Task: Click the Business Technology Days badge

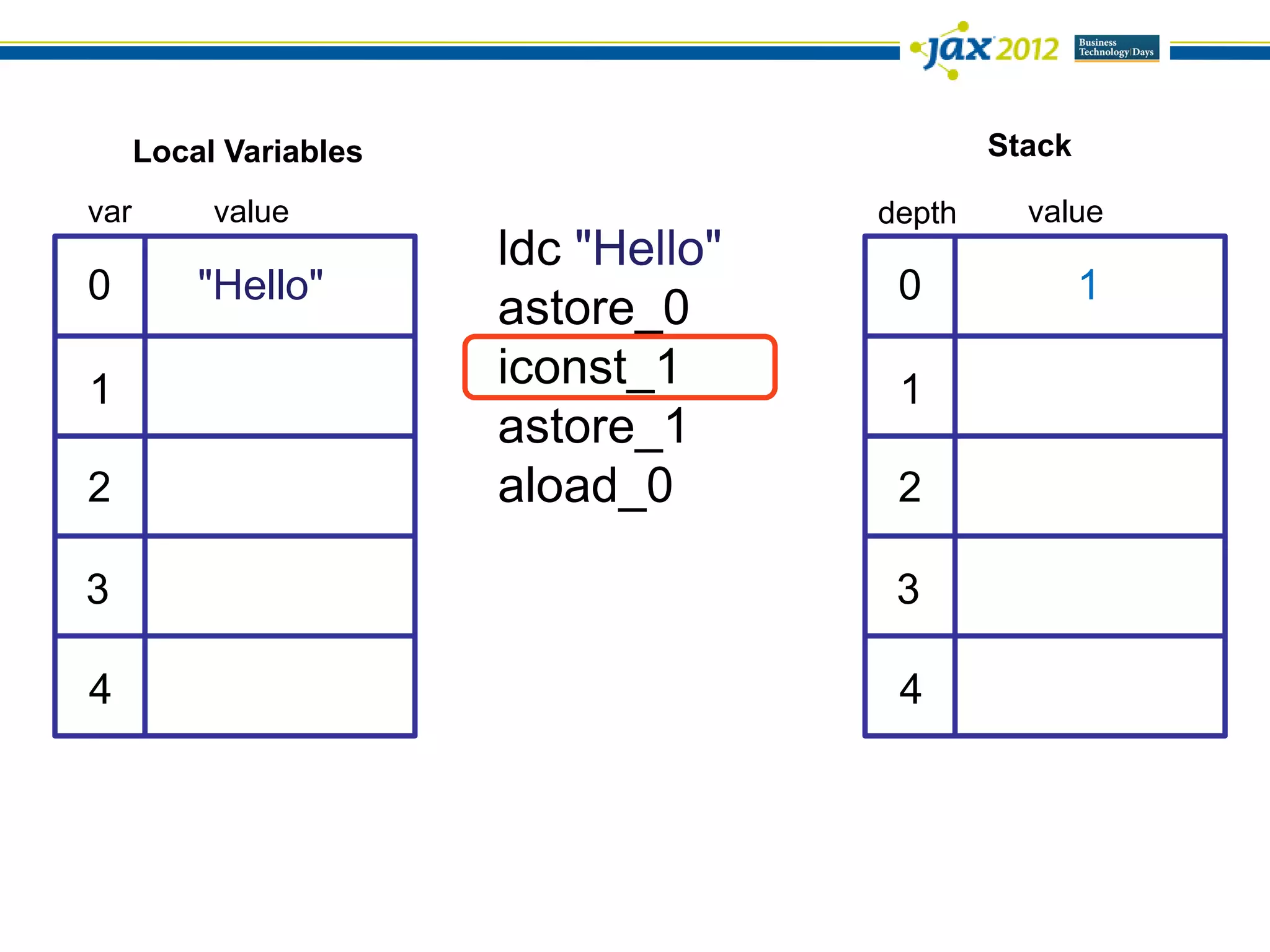Action: coord(1116,48)
